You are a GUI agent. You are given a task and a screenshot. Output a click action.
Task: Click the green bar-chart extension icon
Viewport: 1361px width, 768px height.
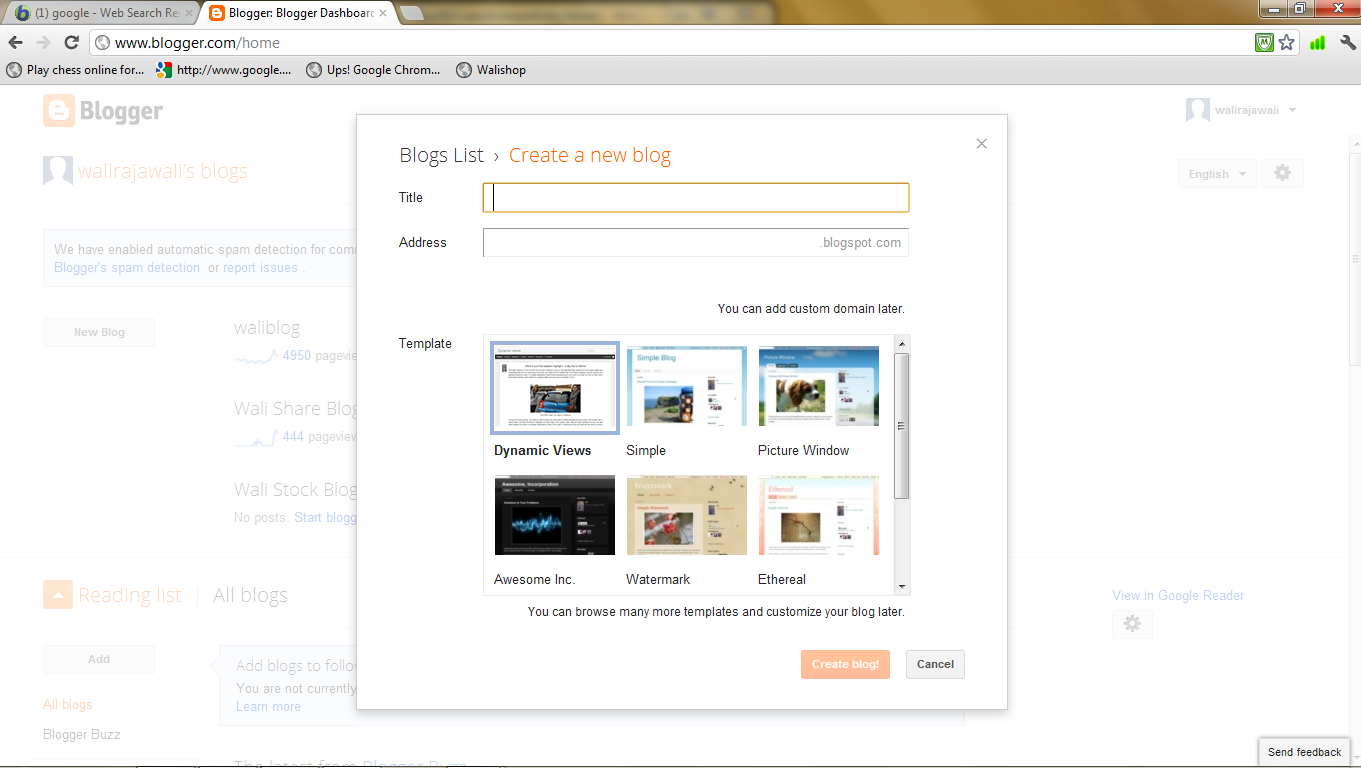click(x=1317, y=42)
